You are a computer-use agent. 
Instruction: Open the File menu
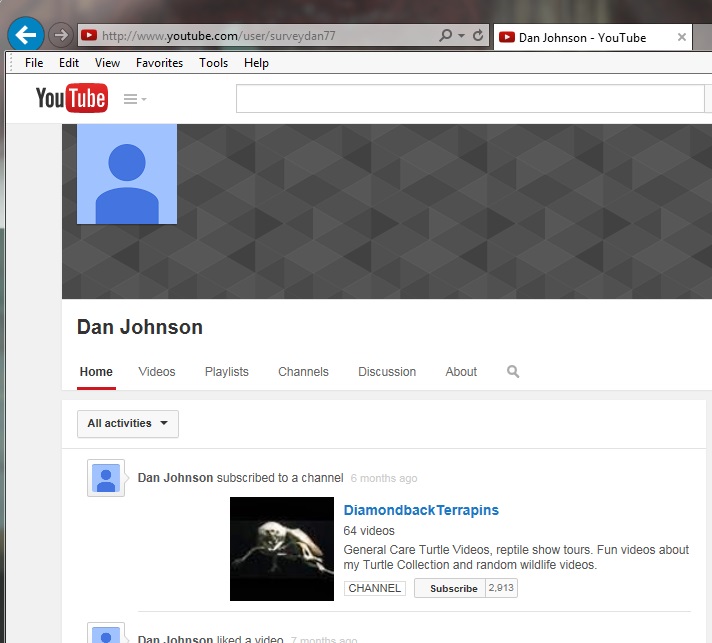point(34,63)
